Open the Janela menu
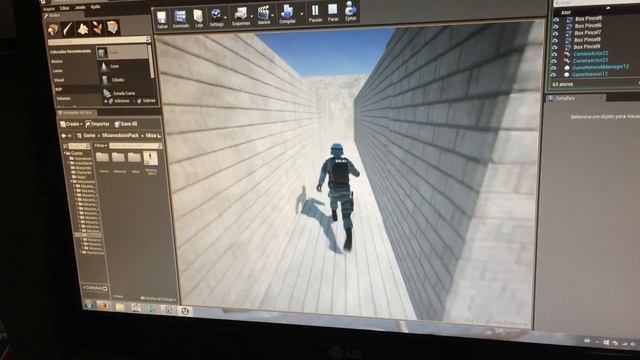This screenshot has width=640, height=360. click(80, 7)
